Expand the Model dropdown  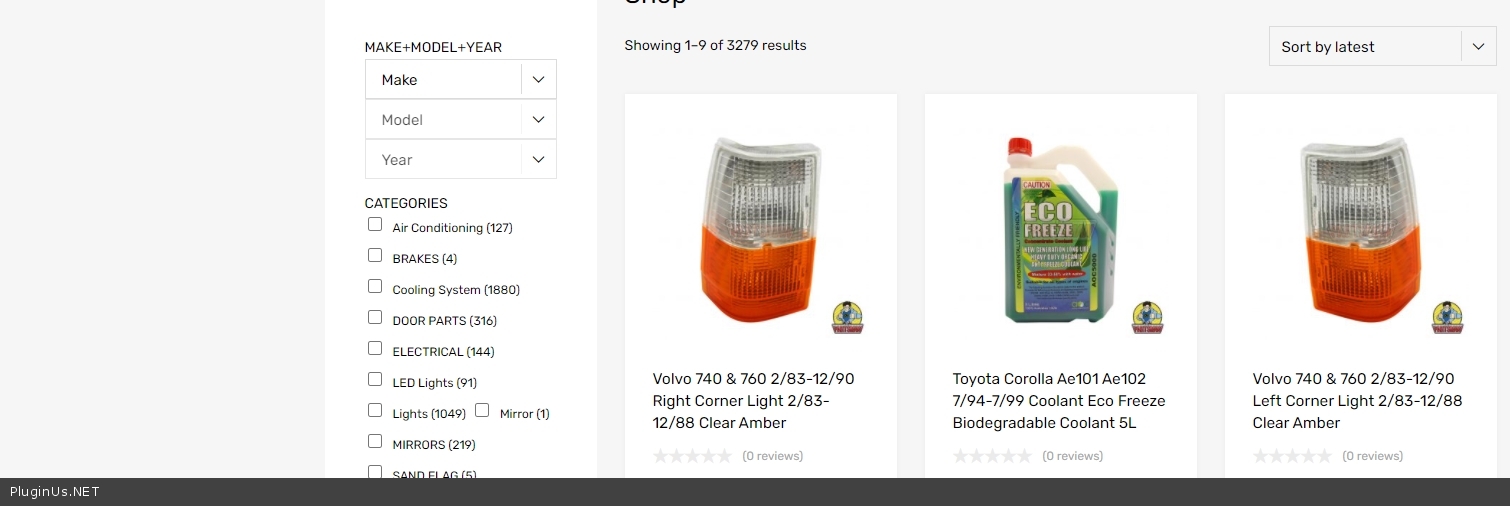click(x=460, y=120)
